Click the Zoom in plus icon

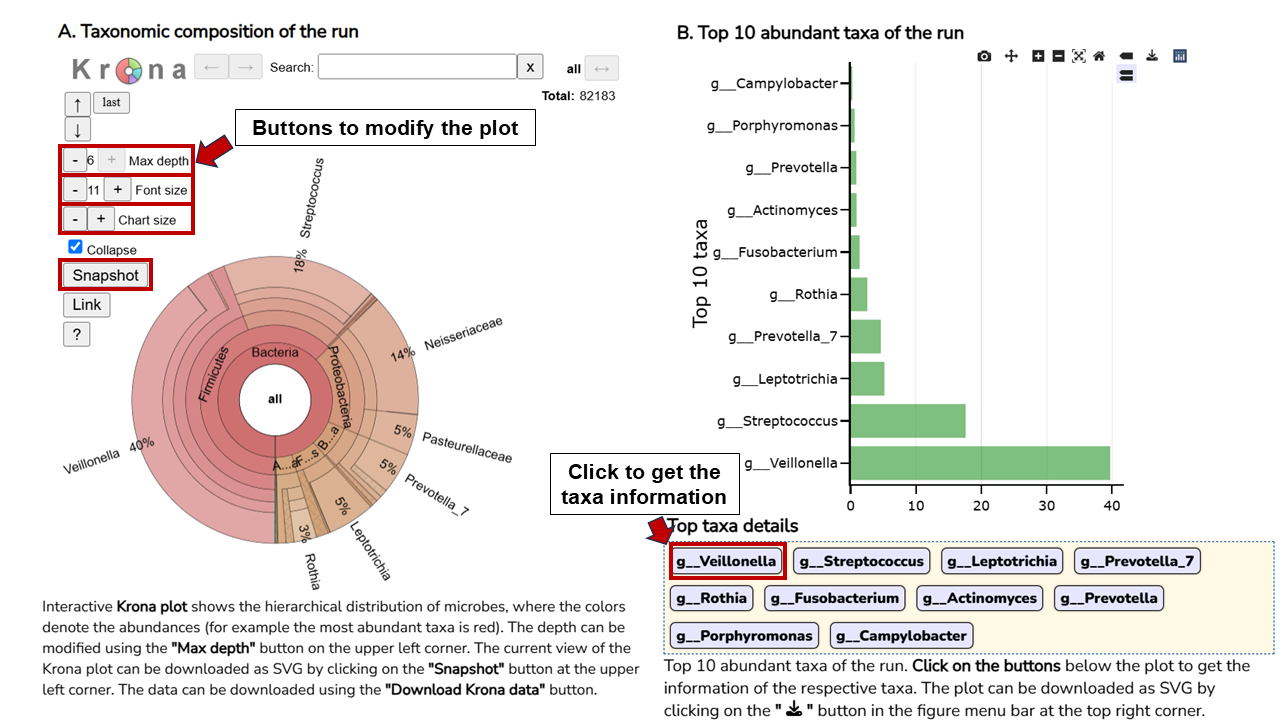[1038, 56]
